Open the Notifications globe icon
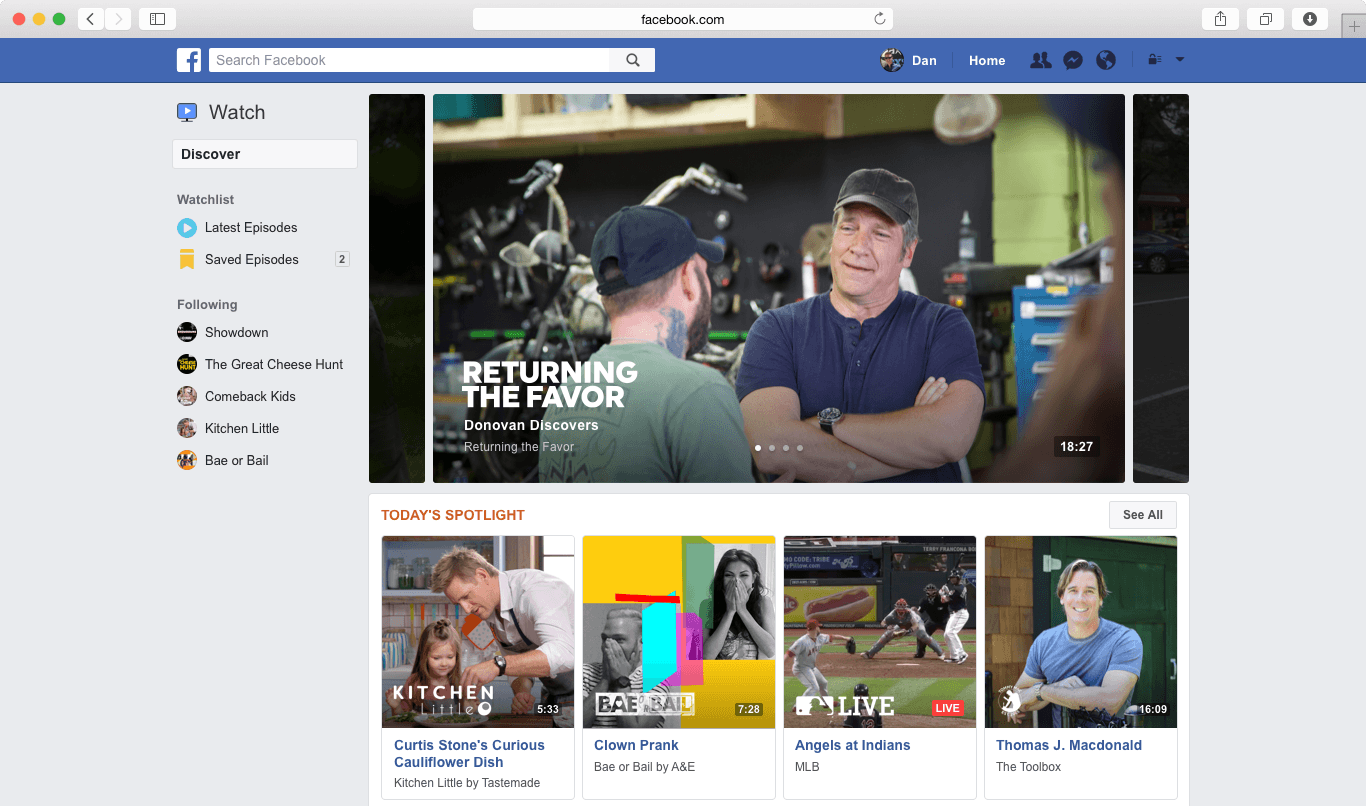1366x806 pixels. click(x=1106, y=60)
